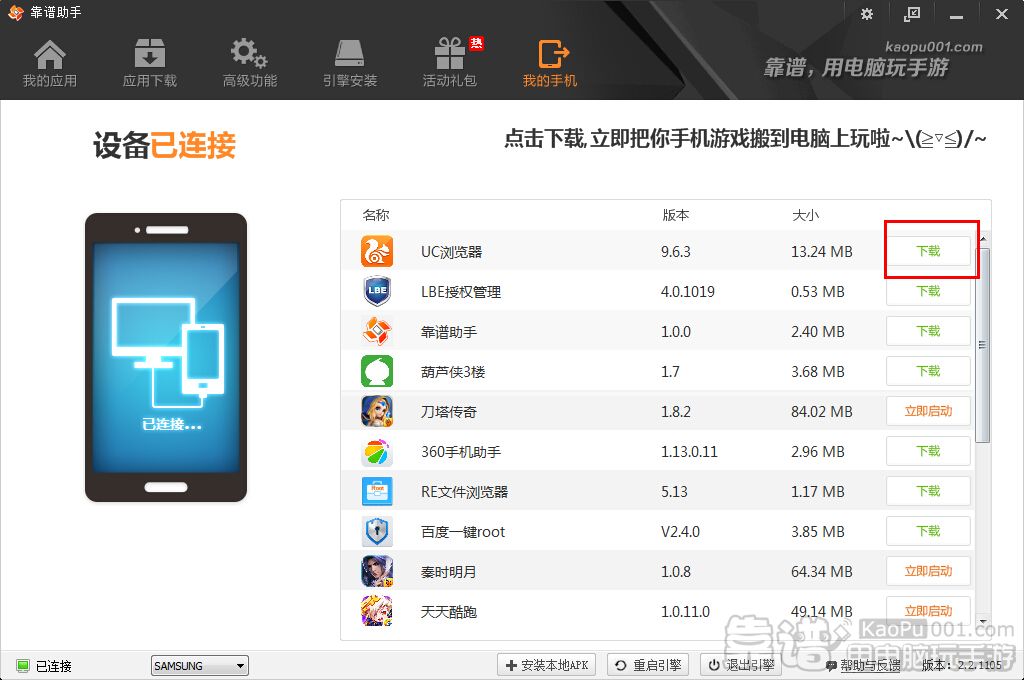Click the 3.68 MB size value
This screenshot has height=680, width=1024.
click(818, 371)
